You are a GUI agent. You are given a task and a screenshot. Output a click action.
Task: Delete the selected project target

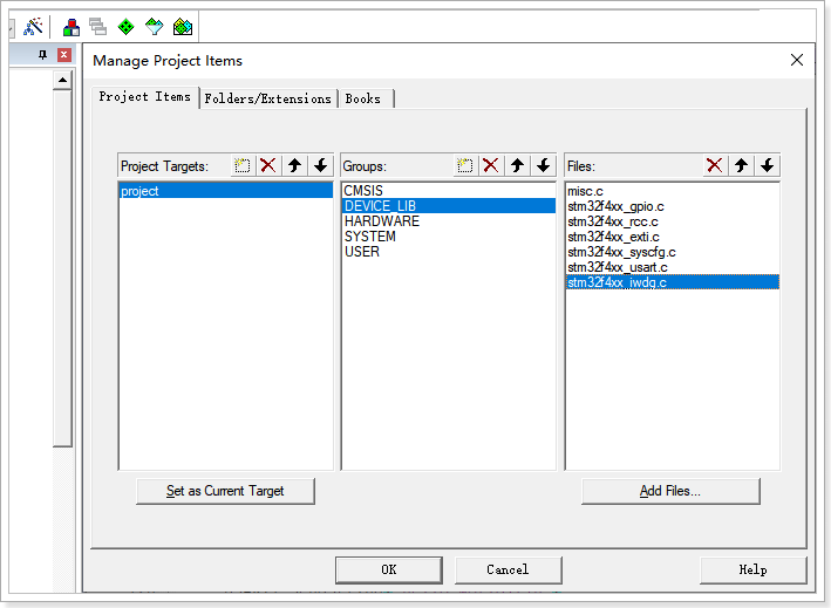tap(268, 165)
